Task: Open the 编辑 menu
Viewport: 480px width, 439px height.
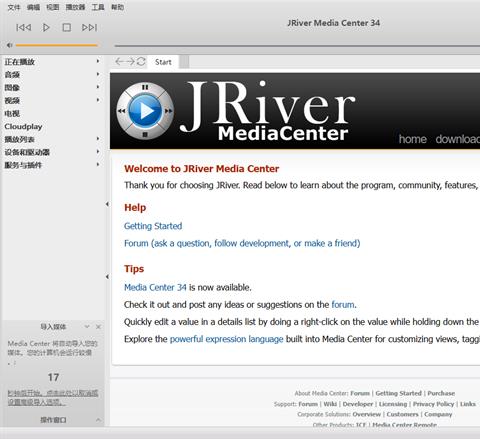Action: 33,7
